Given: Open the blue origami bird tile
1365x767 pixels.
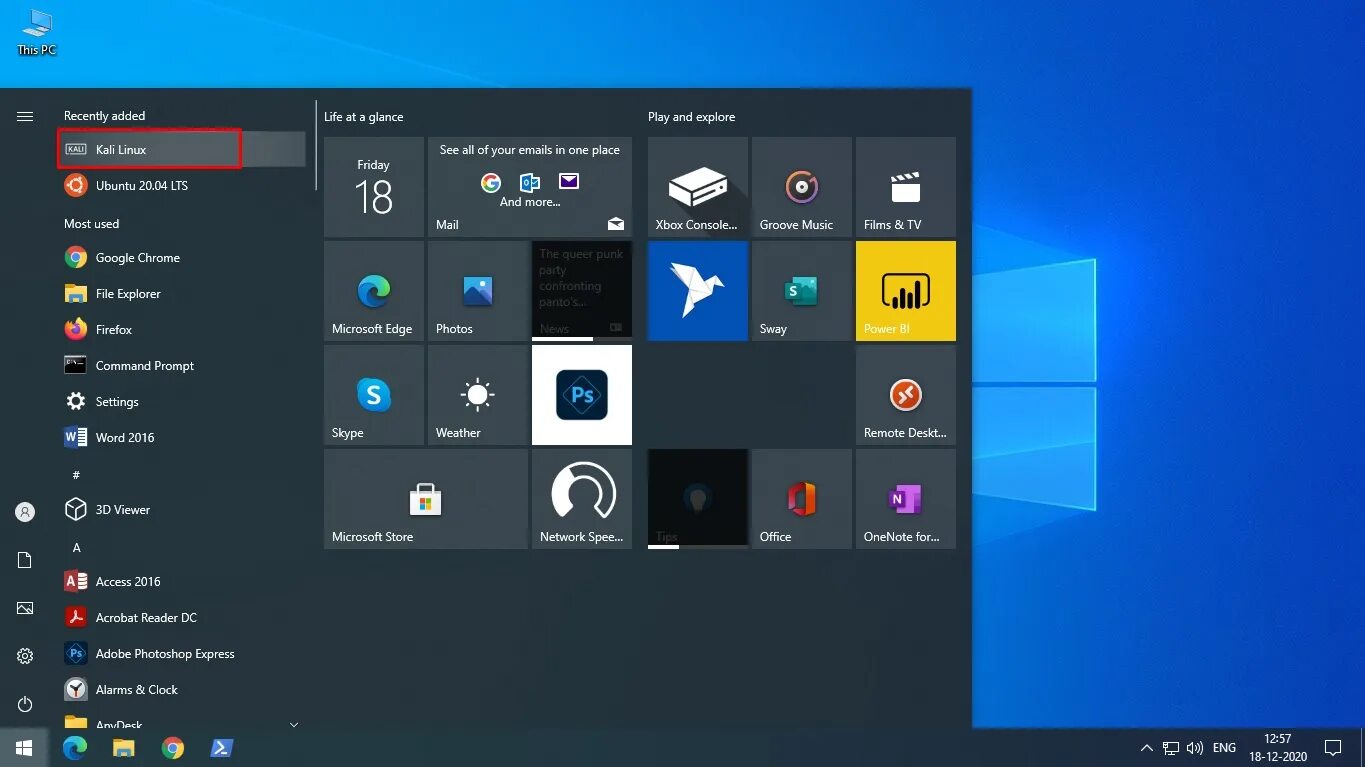Looking at the screenshot, I should 698,291.
